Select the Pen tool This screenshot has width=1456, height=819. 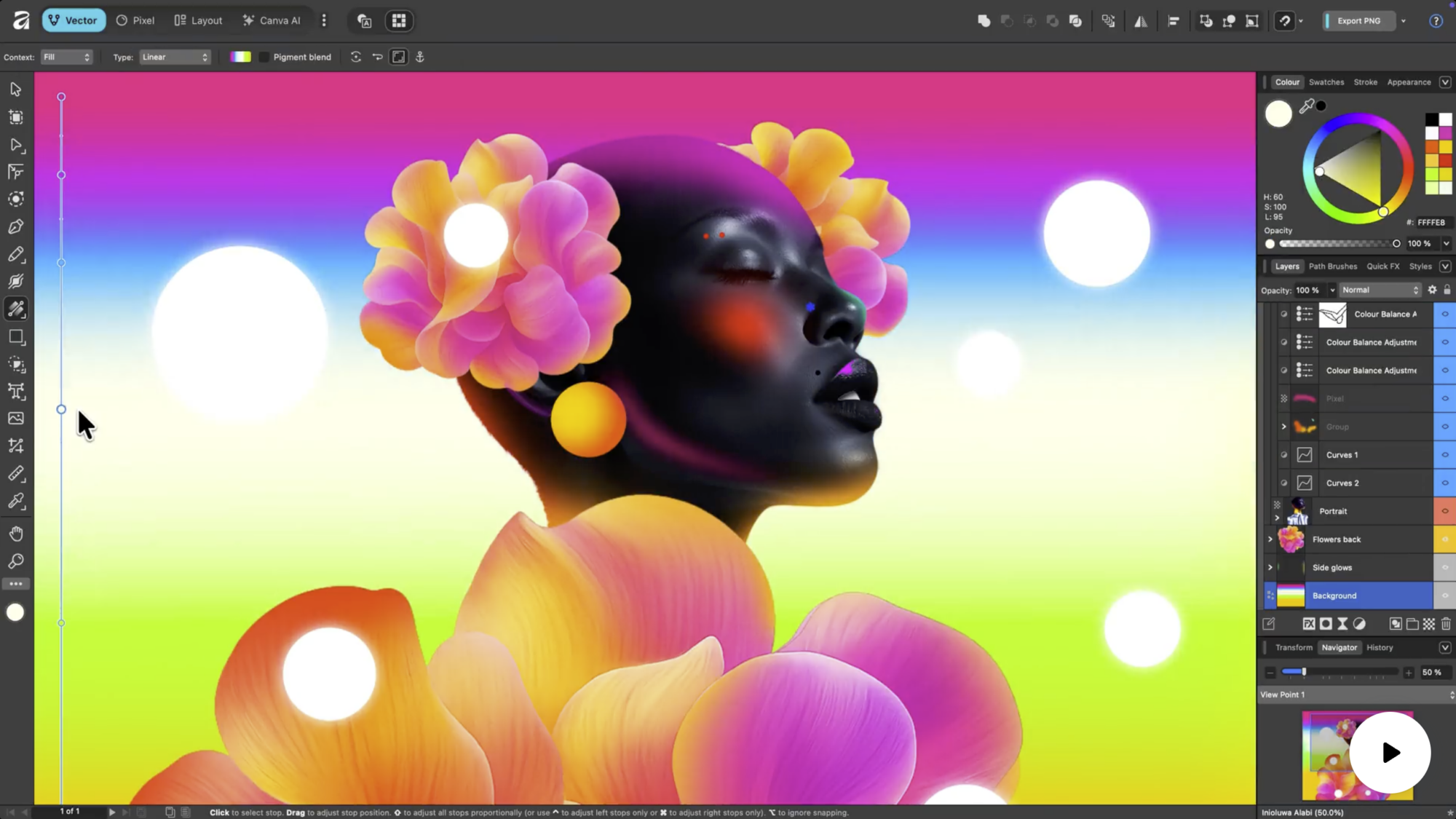pos(16,226)
